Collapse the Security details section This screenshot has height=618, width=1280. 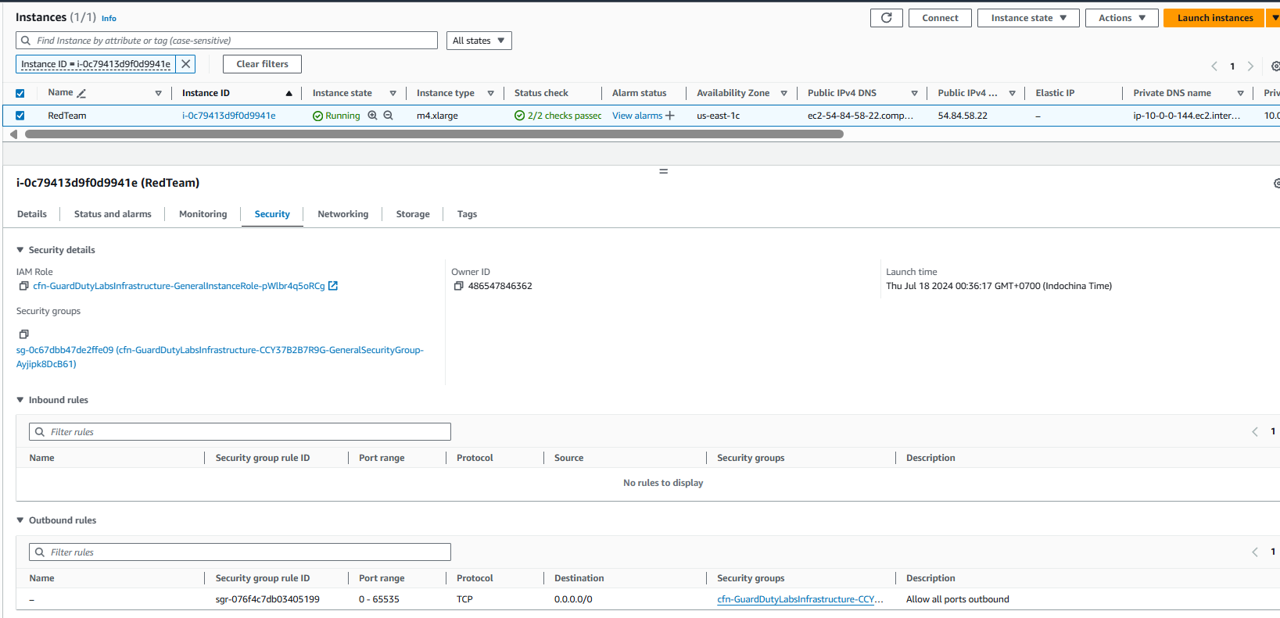(20, 250)
